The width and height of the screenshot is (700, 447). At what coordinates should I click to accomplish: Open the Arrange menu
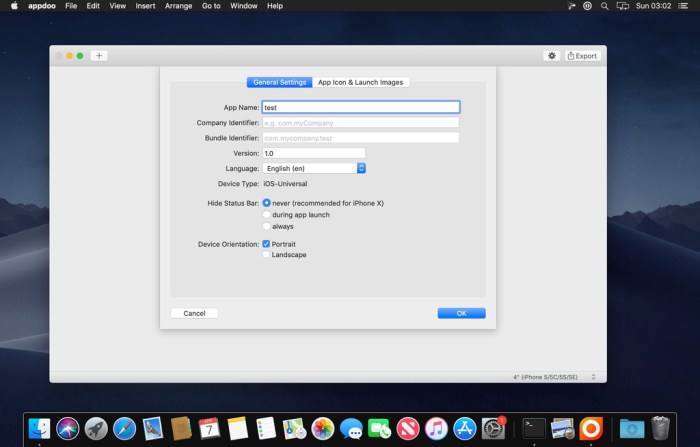pos(180,6)
